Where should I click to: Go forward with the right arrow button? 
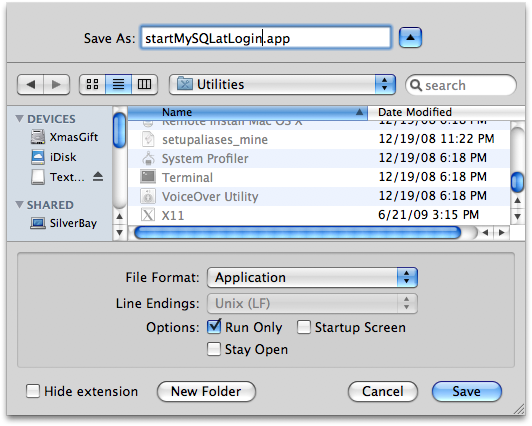click(x=56, y=84)
